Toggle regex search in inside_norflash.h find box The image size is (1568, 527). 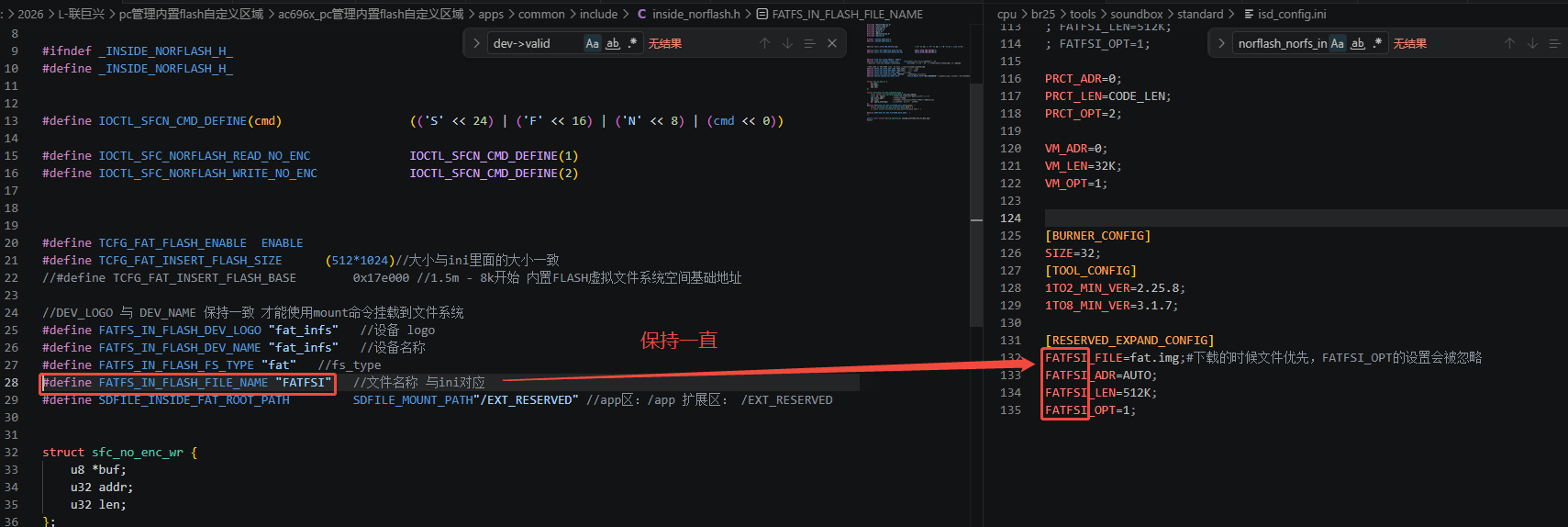pyautogui.click(x=632, y=43)
